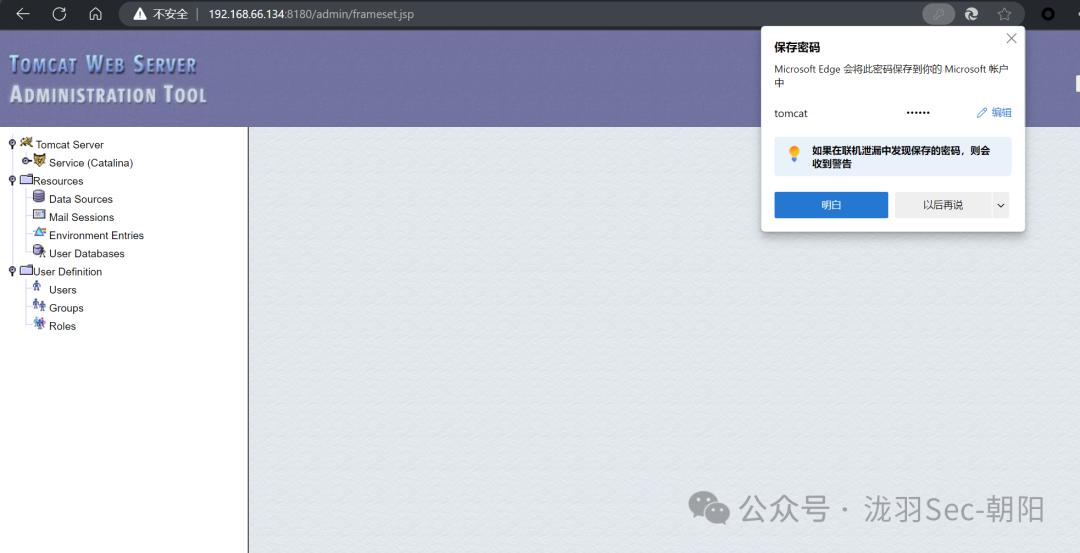
Task: Collapse the Tomcat Server tree node toggle
Action: [12, 144]
